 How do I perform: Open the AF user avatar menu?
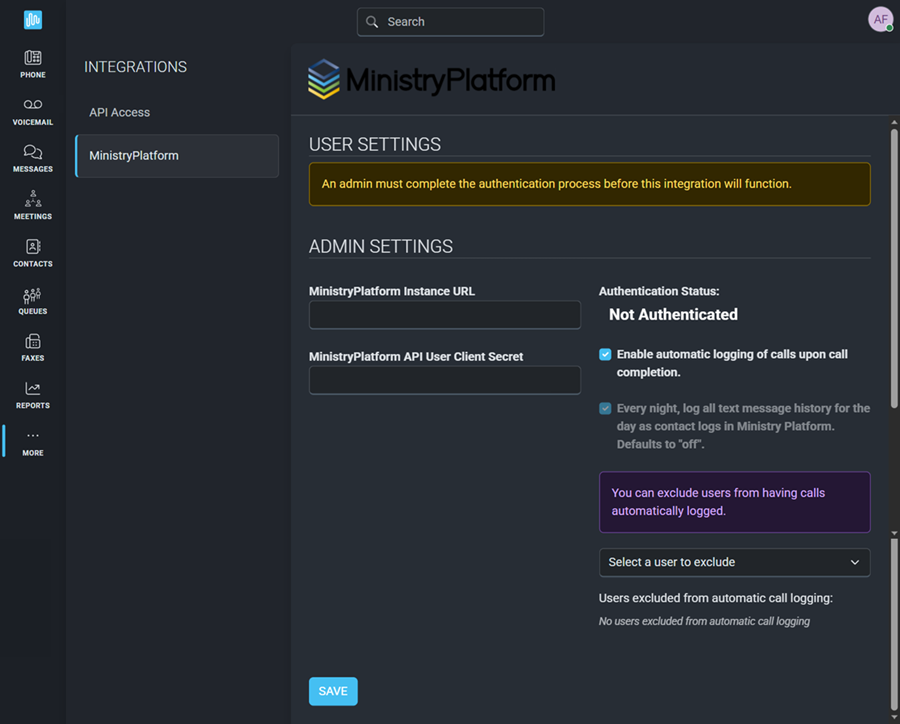pyautogui.click(x=880, y=20)
